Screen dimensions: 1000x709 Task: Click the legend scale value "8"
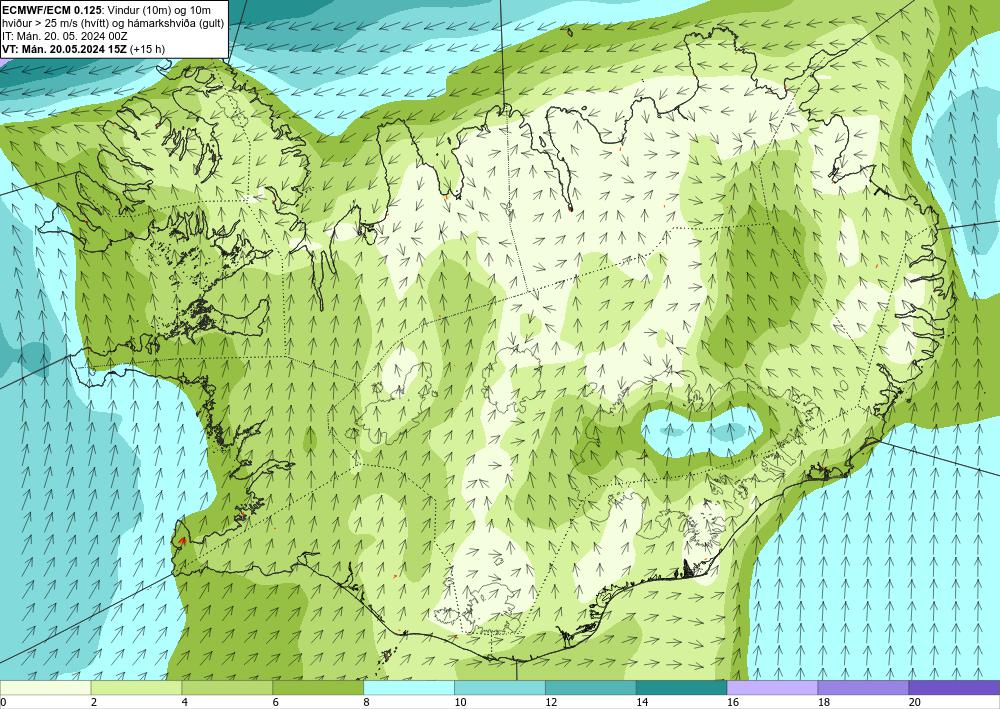click(367, 702)
